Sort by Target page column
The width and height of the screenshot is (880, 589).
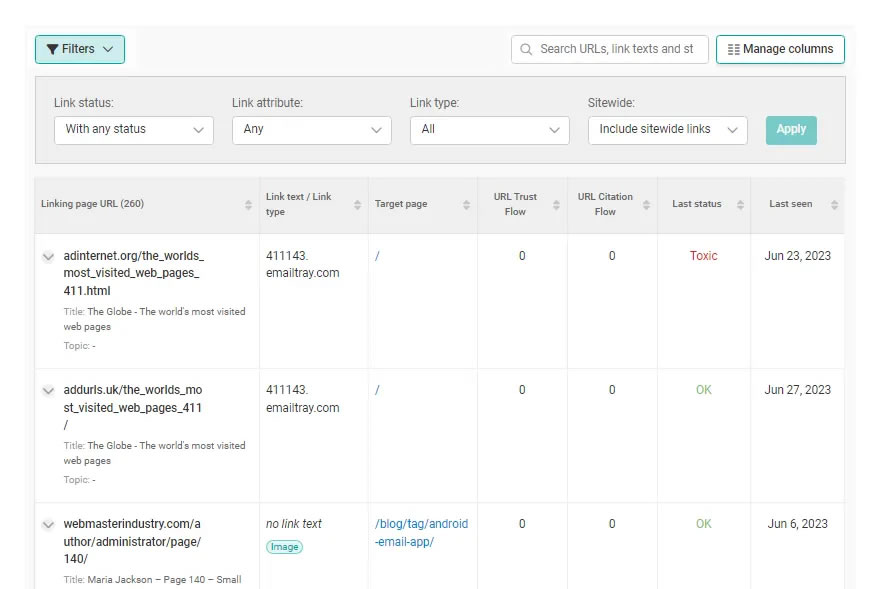[466, 205]
